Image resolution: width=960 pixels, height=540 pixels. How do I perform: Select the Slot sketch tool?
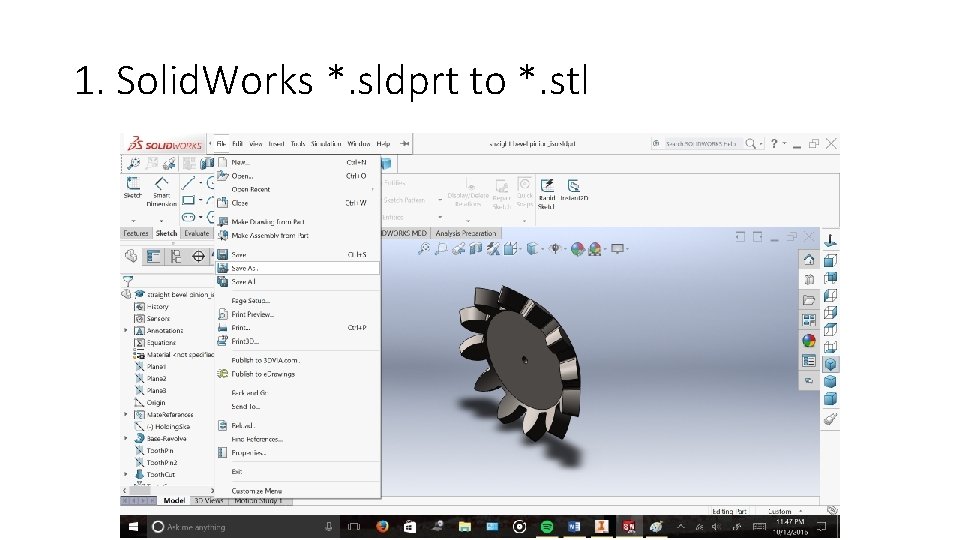189,217
